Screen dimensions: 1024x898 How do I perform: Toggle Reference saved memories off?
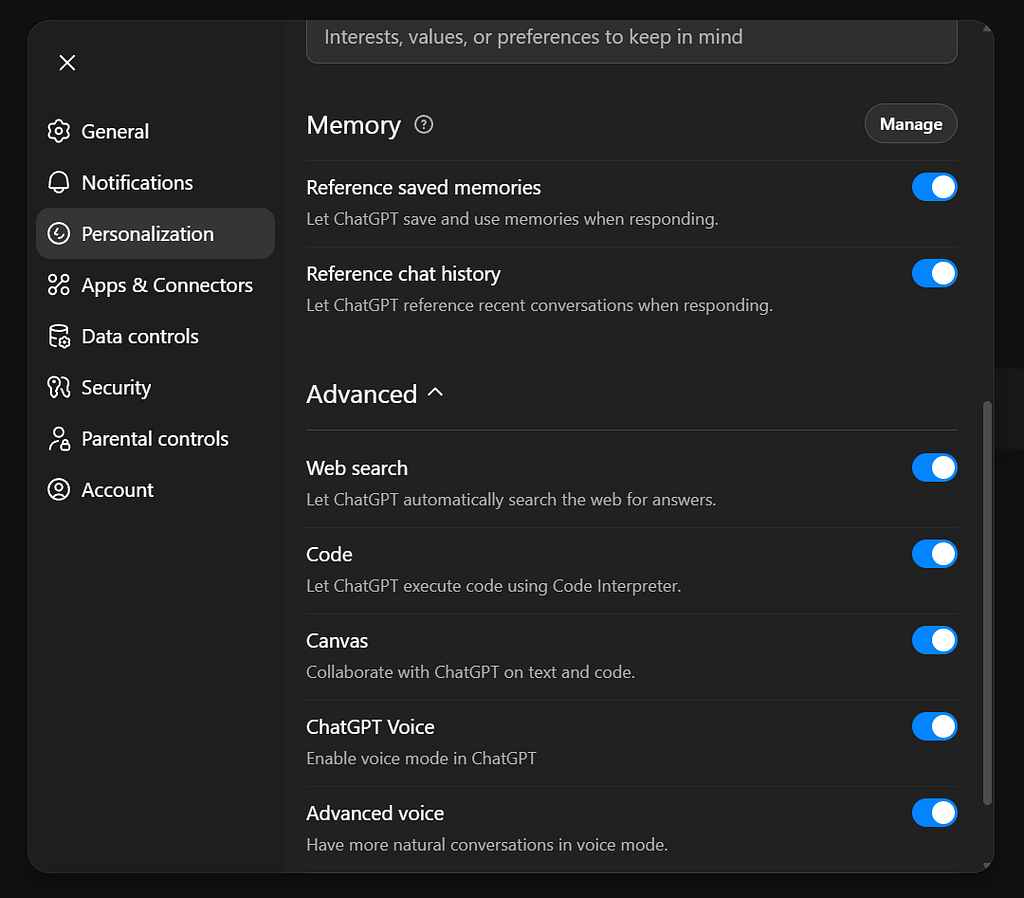point(935,187)
